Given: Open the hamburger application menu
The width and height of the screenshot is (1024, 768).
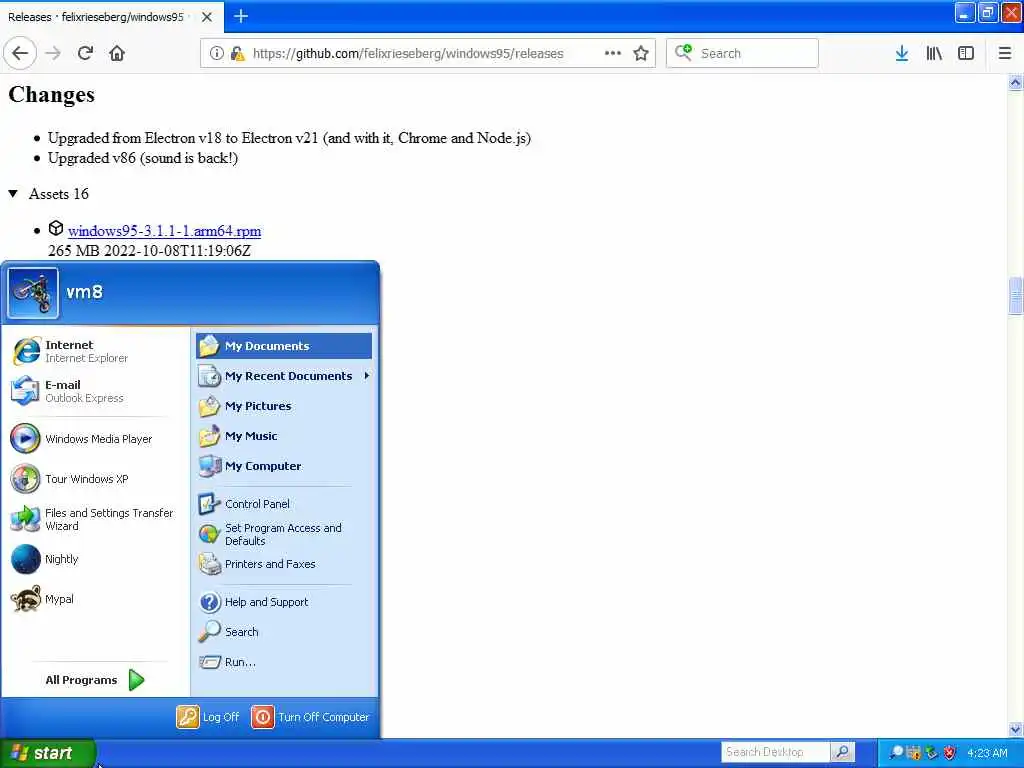Looking at the screenshot, I should pos(1004,54).
